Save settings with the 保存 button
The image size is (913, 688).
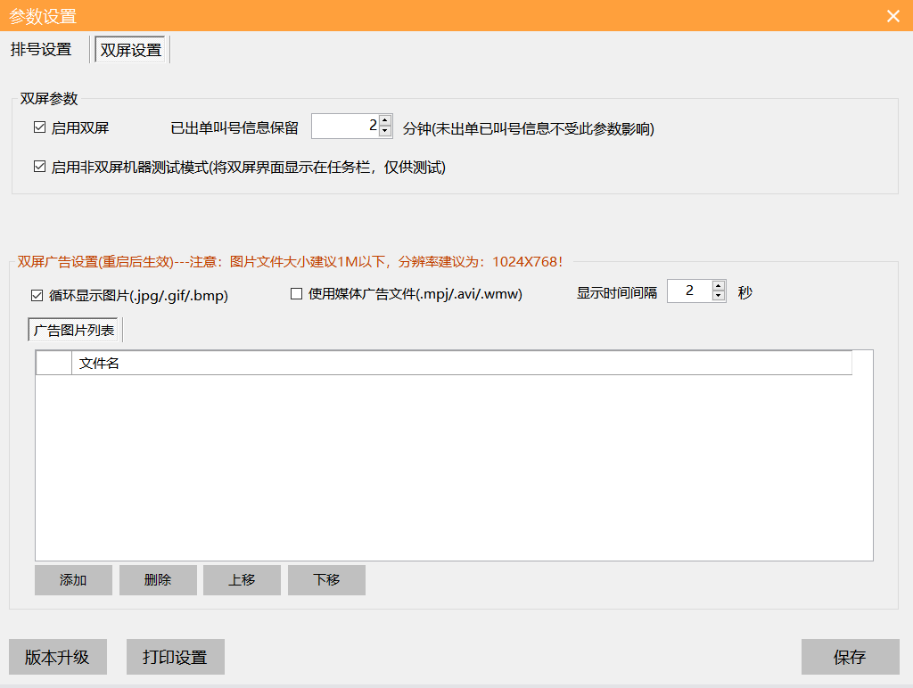coord(849,657)
